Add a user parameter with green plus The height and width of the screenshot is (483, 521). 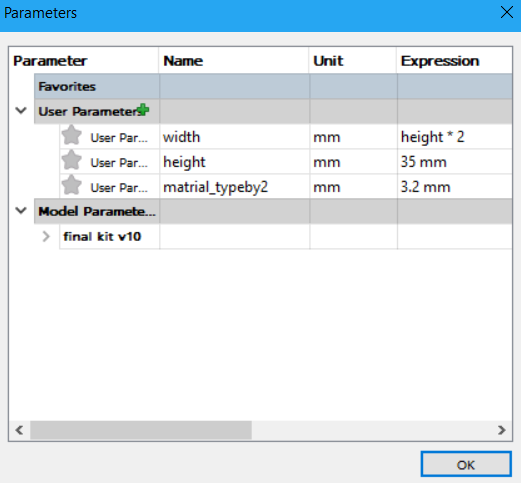click(x=143, y=110)
